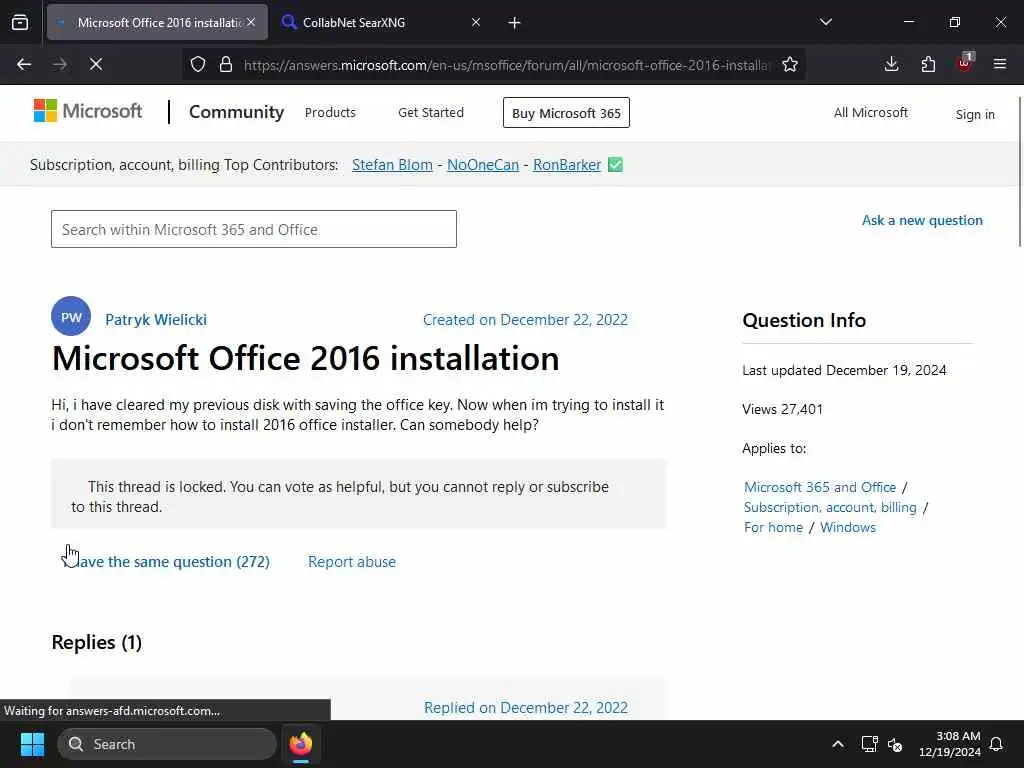Screen dimensions: 1024x768
Task: Open Microsoft 365 and Office category
Action: (820, 487)
